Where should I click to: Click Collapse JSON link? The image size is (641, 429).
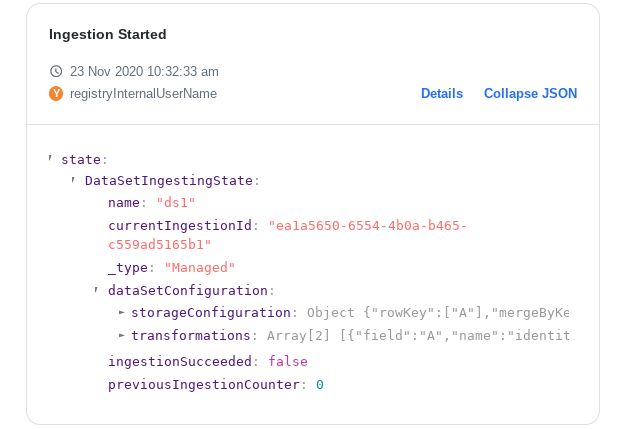[531, 93]
